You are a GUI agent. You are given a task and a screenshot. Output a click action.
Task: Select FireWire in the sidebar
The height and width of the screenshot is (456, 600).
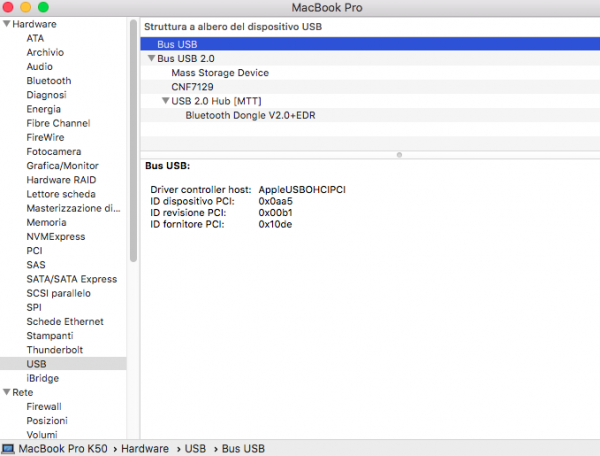[x=45, y=137]
